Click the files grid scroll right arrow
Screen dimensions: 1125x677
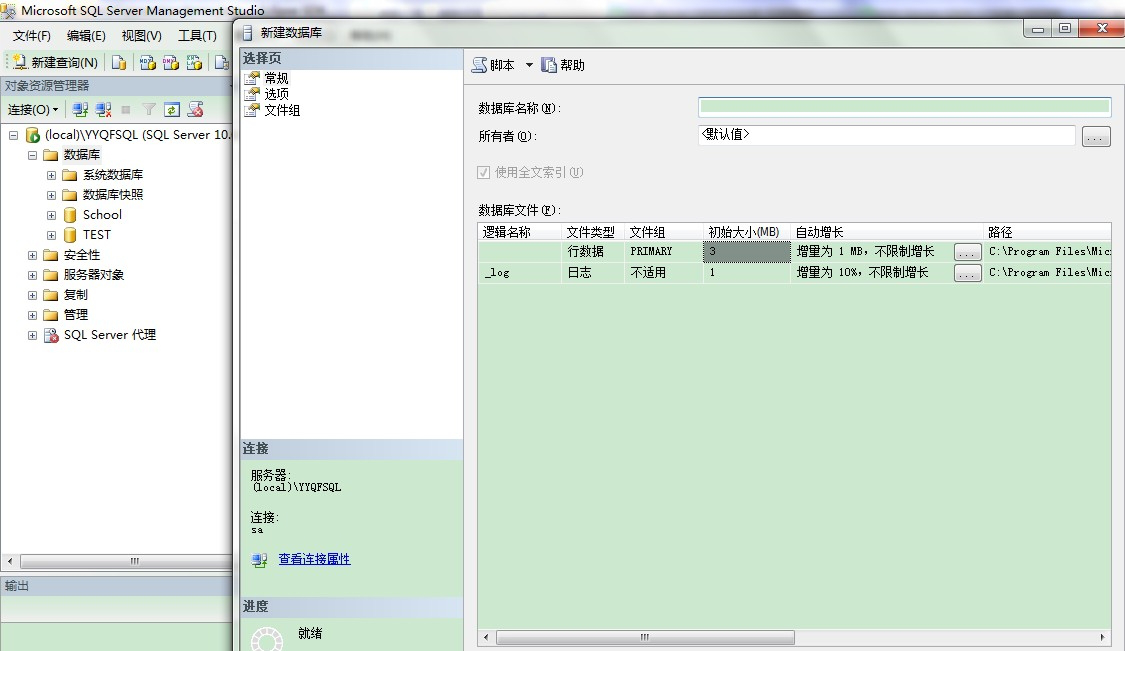[x=1103, y=637]
